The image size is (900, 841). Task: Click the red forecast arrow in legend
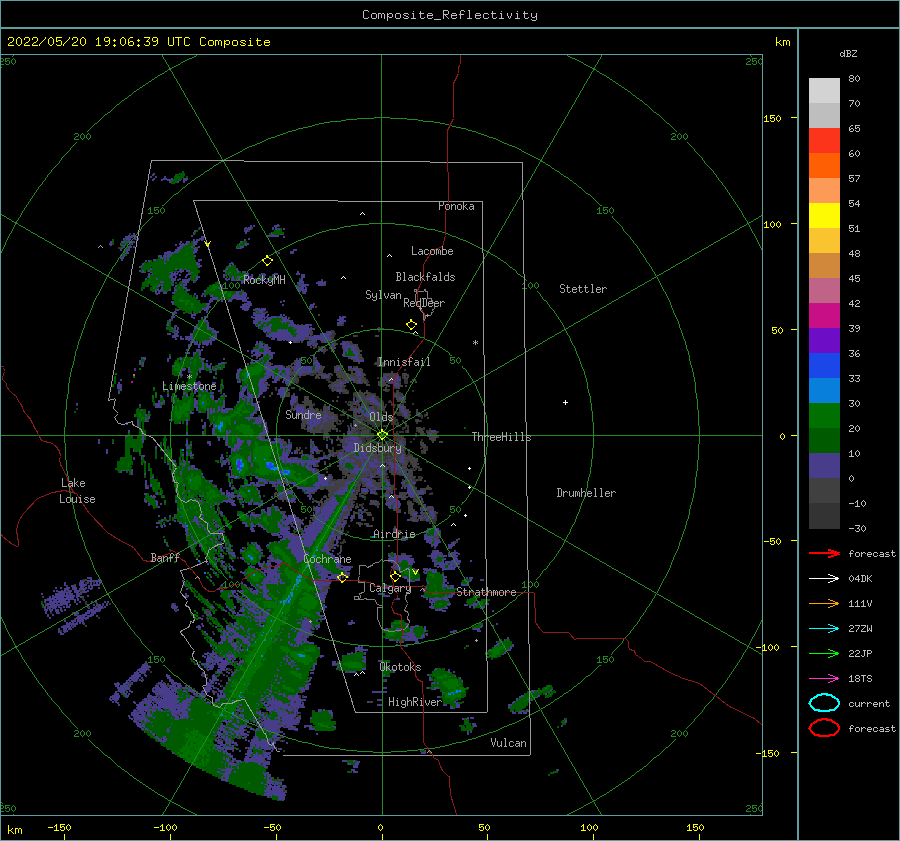[x=824, y=553]
